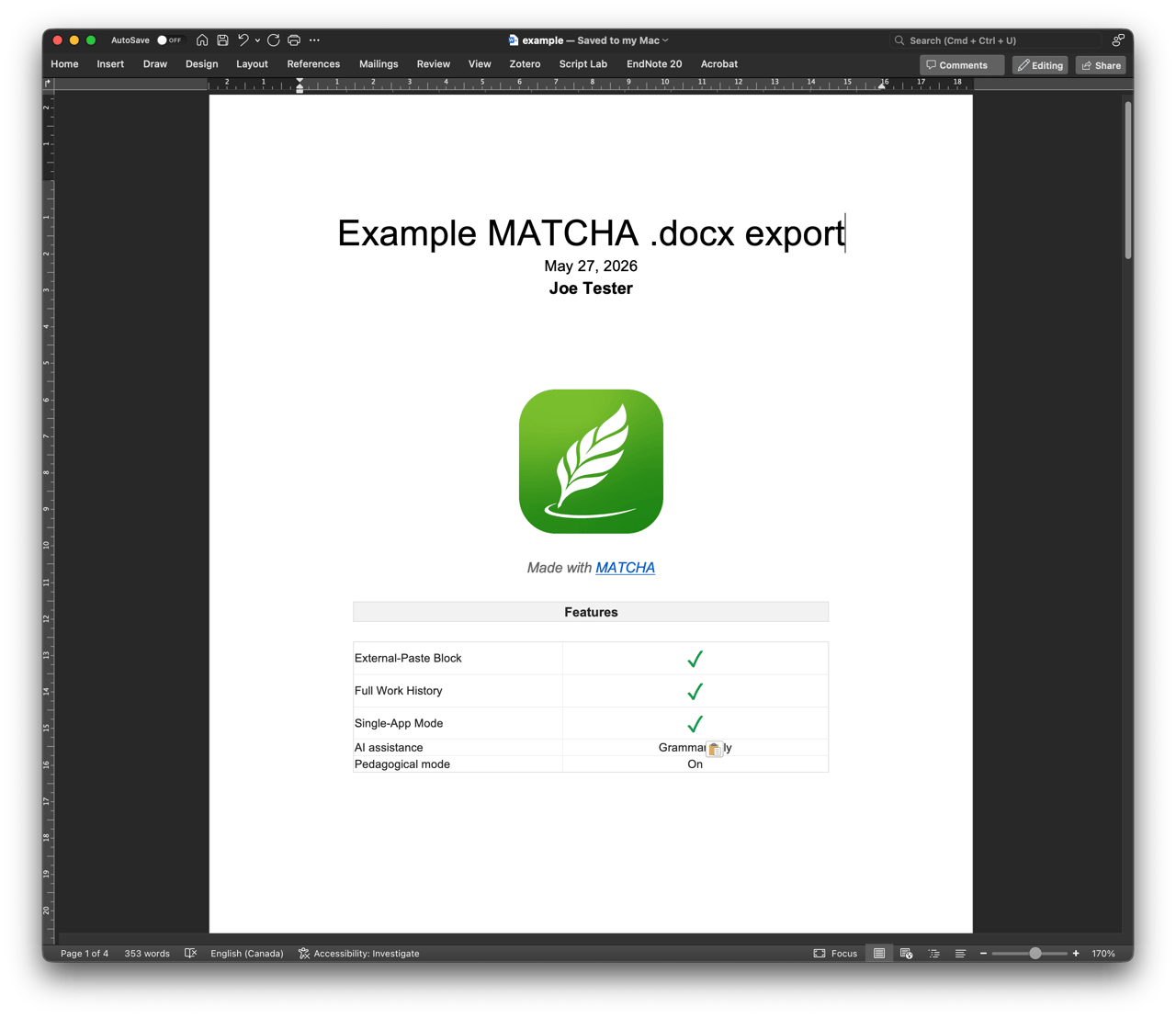
Task: Click the checkmark beside External-Paste Block
Action: [695, 659]
